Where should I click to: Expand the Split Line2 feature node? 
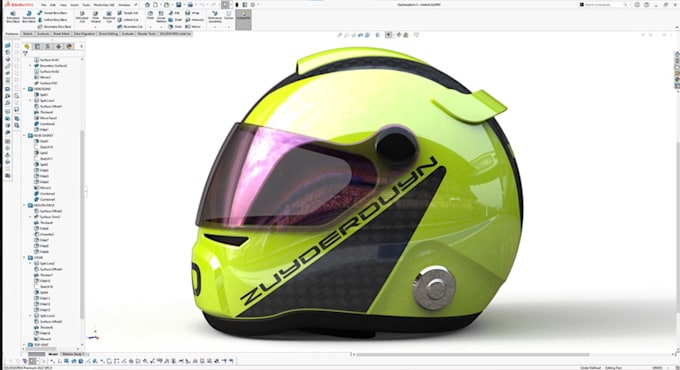click(30, 263)
